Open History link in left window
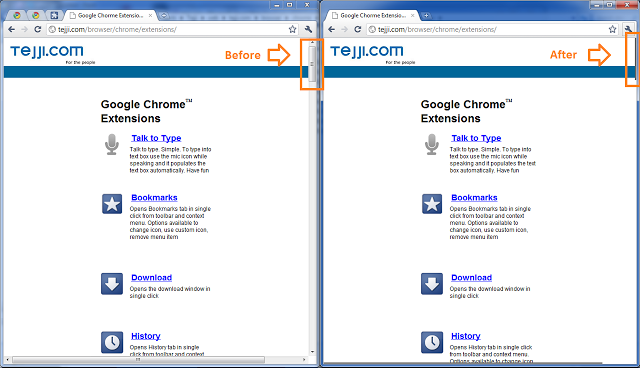Screen dimensions: 640x368 (x=146, y=336)
